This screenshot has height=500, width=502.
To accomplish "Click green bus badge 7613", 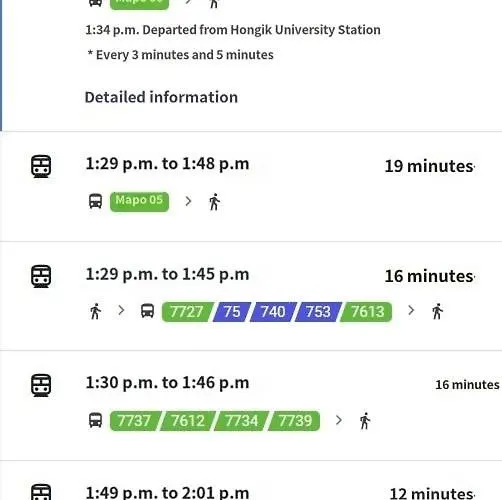I will [x=366, y=312].
